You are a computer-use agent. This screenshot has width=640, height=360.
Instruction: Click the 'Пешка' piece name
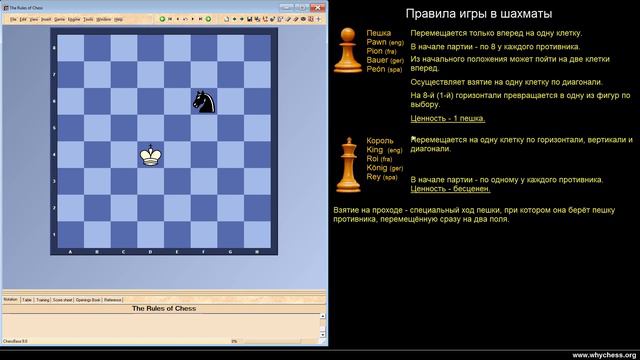378,33
